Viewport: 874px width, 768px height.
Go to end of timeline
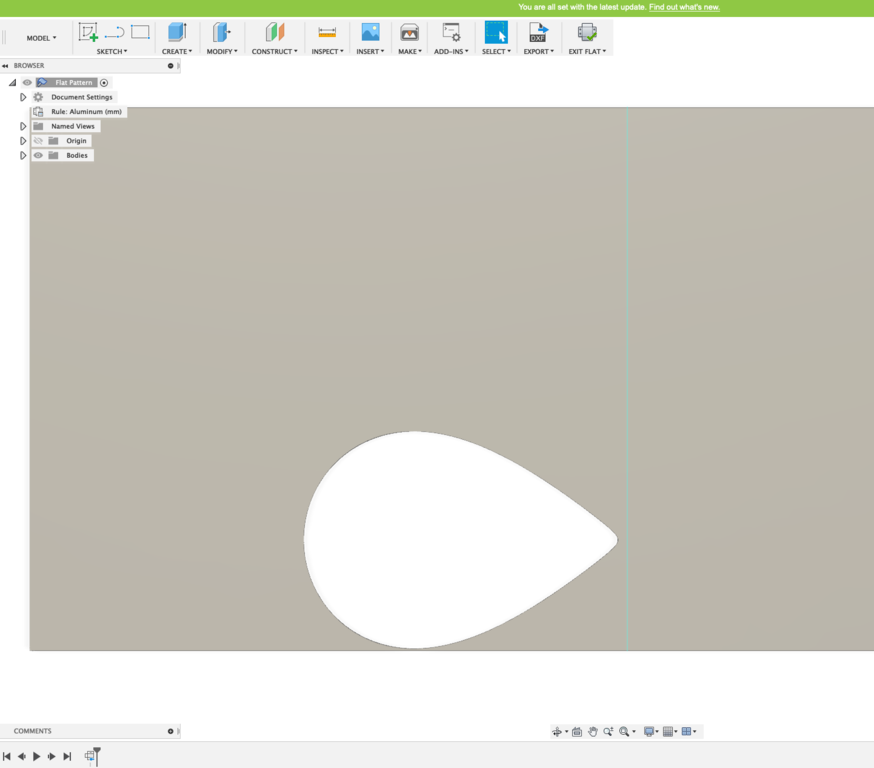tap(67, 756)
